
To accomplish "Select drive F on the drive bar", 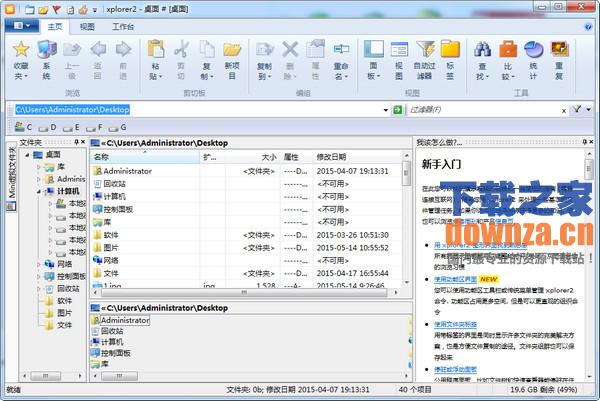I will 95,127.
